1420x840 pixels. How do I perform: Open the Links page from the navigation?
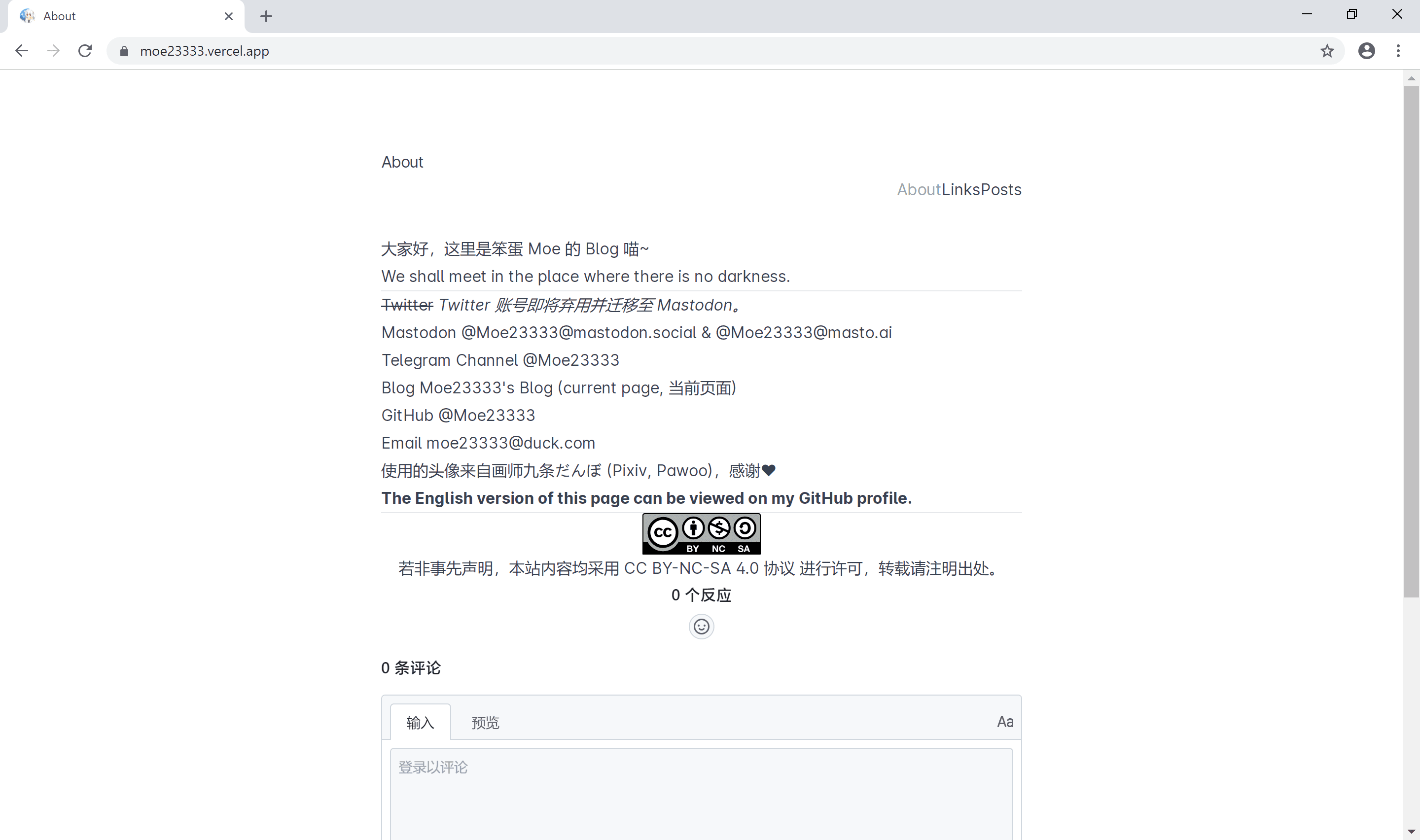[x=961, y=190]
